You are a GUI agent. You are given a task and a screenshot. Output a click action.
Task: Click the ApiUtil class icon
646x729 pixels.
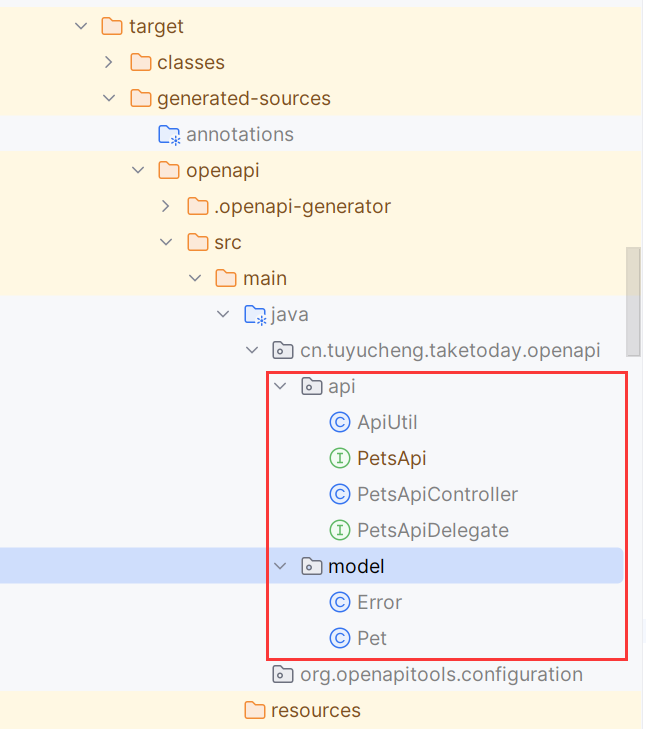(x=340, y=422)
